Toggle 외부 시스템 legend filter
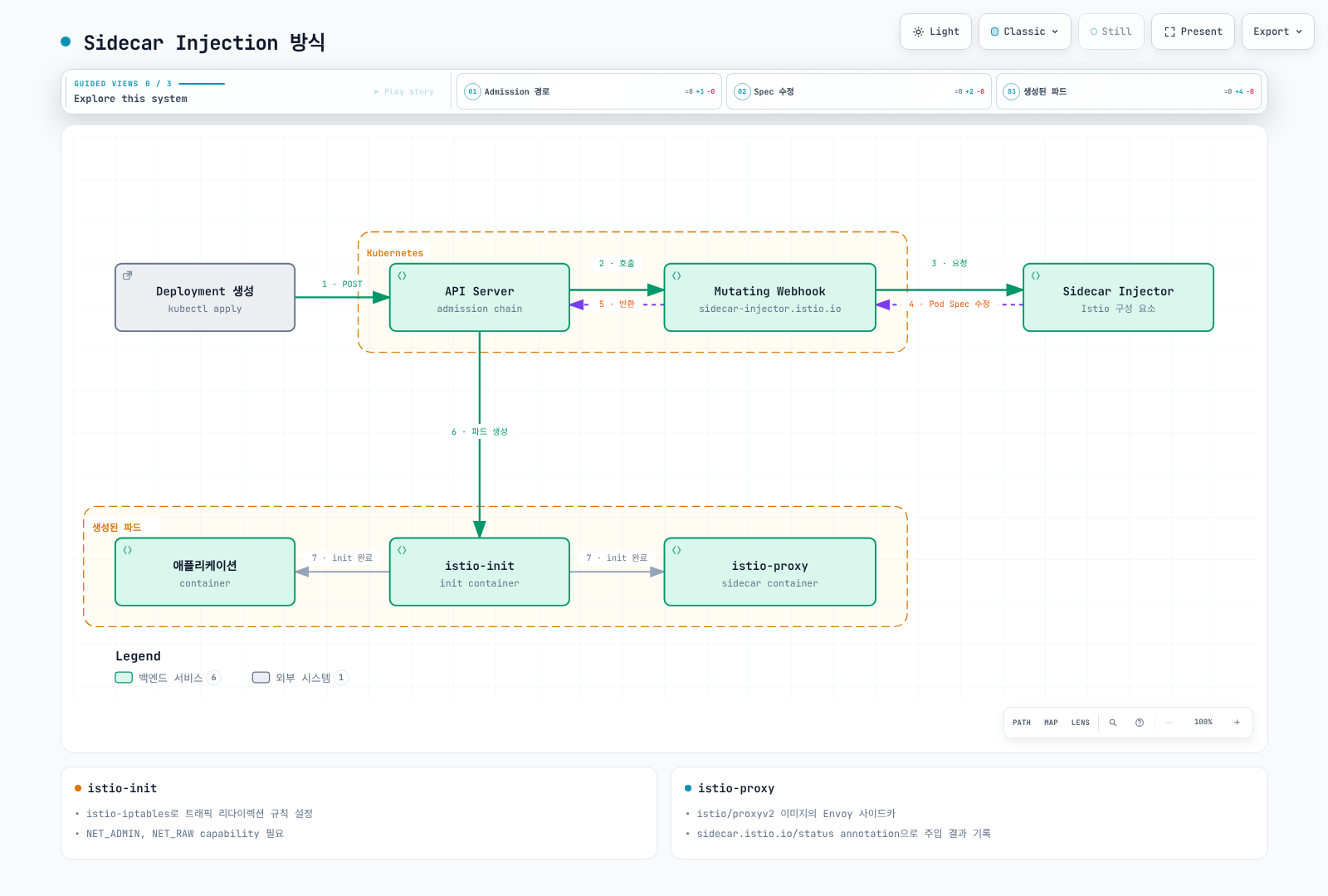Image resolution: width=1328 pixels, height=896 pixels. point(300,678)
